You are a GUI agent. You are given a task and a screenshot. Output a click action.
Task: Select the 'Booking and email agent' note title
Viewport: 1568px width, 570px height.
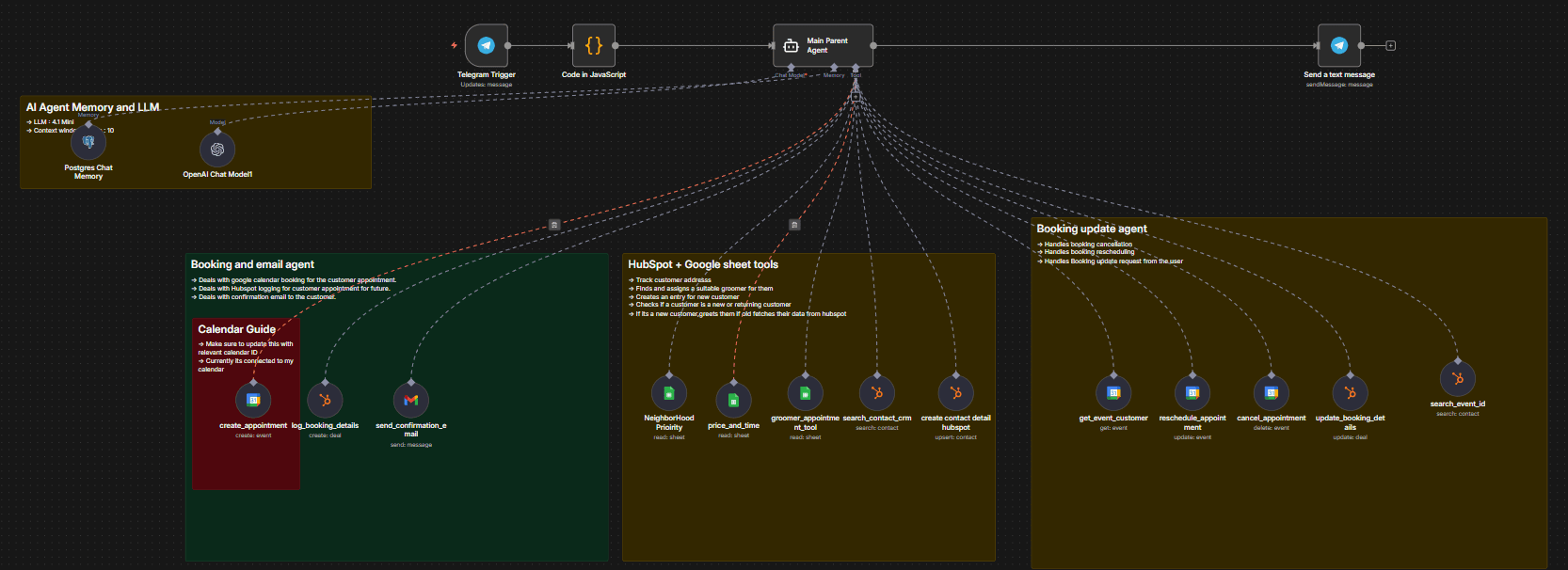pyautogui.click(x=252, y=264)
